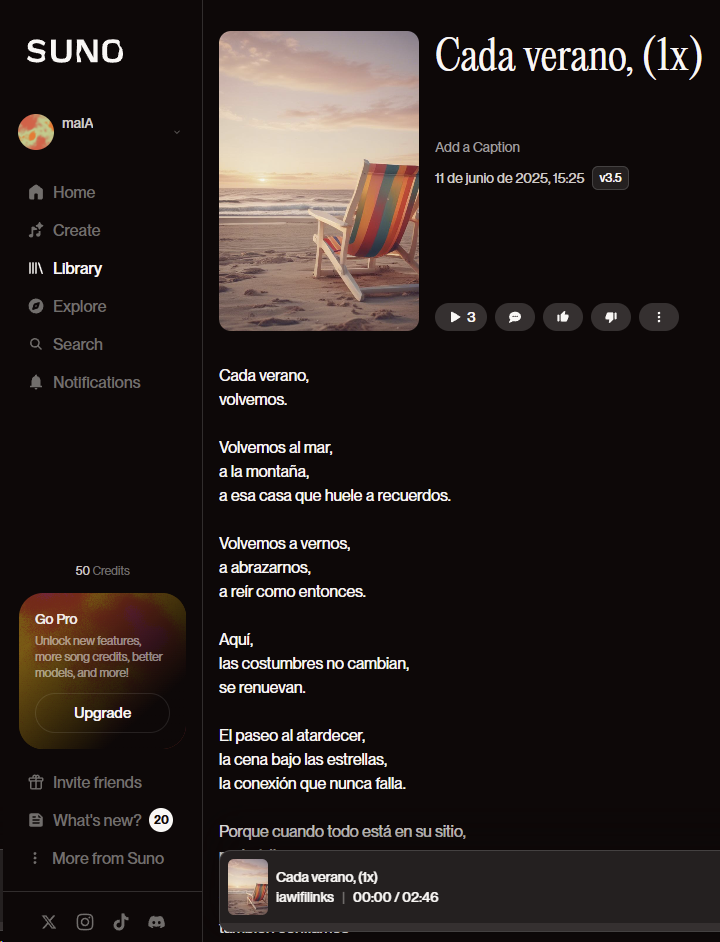This screenshot has height=942, width=720.
Task: Expand More from Suno menu
Action: pyautogui.click(x=97, y=858)
